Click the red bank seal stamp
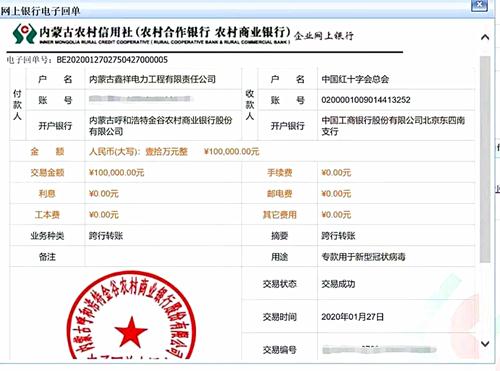This screenshot has width=500, height=371. 131,315
